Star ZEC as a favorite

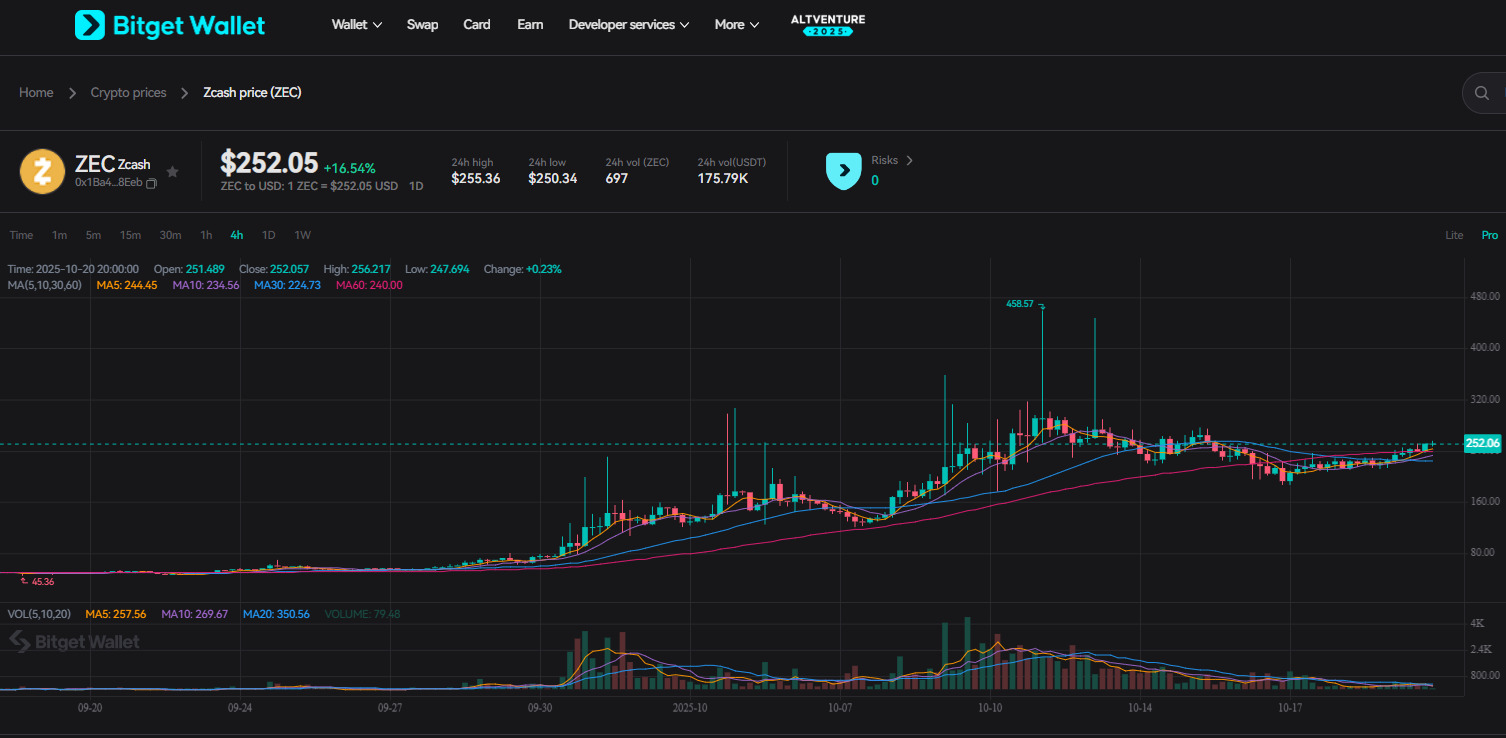(x=172, y=172)
